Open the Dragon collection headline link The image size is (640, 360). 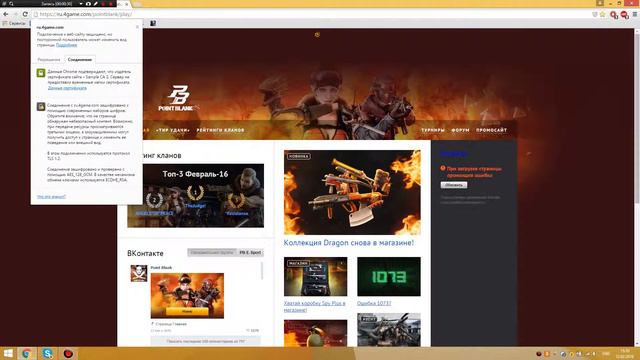[349, 243]
